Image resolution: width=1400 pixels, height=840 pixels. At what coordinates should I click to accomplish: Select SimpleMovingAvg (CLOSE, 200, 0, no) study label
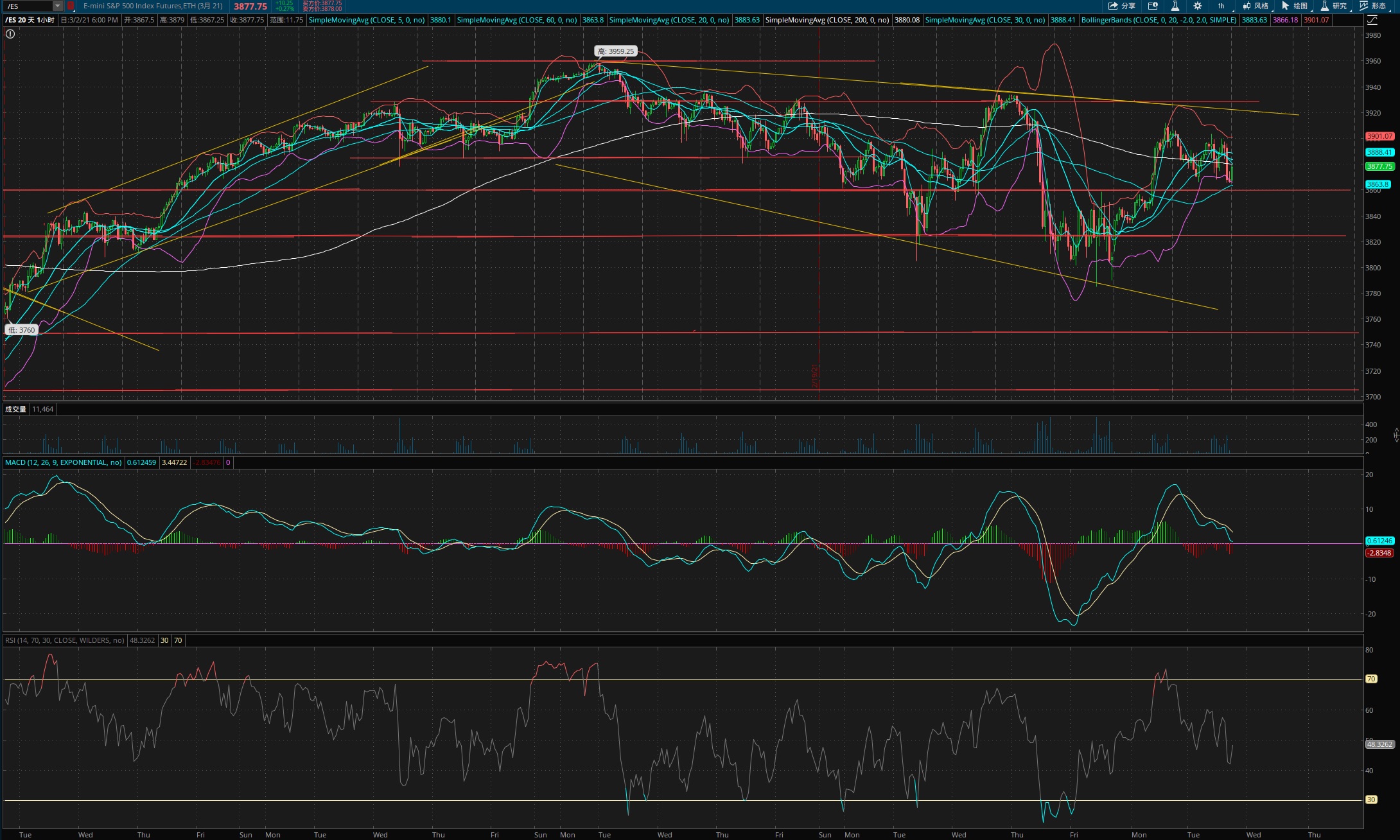tap(827, 20)
